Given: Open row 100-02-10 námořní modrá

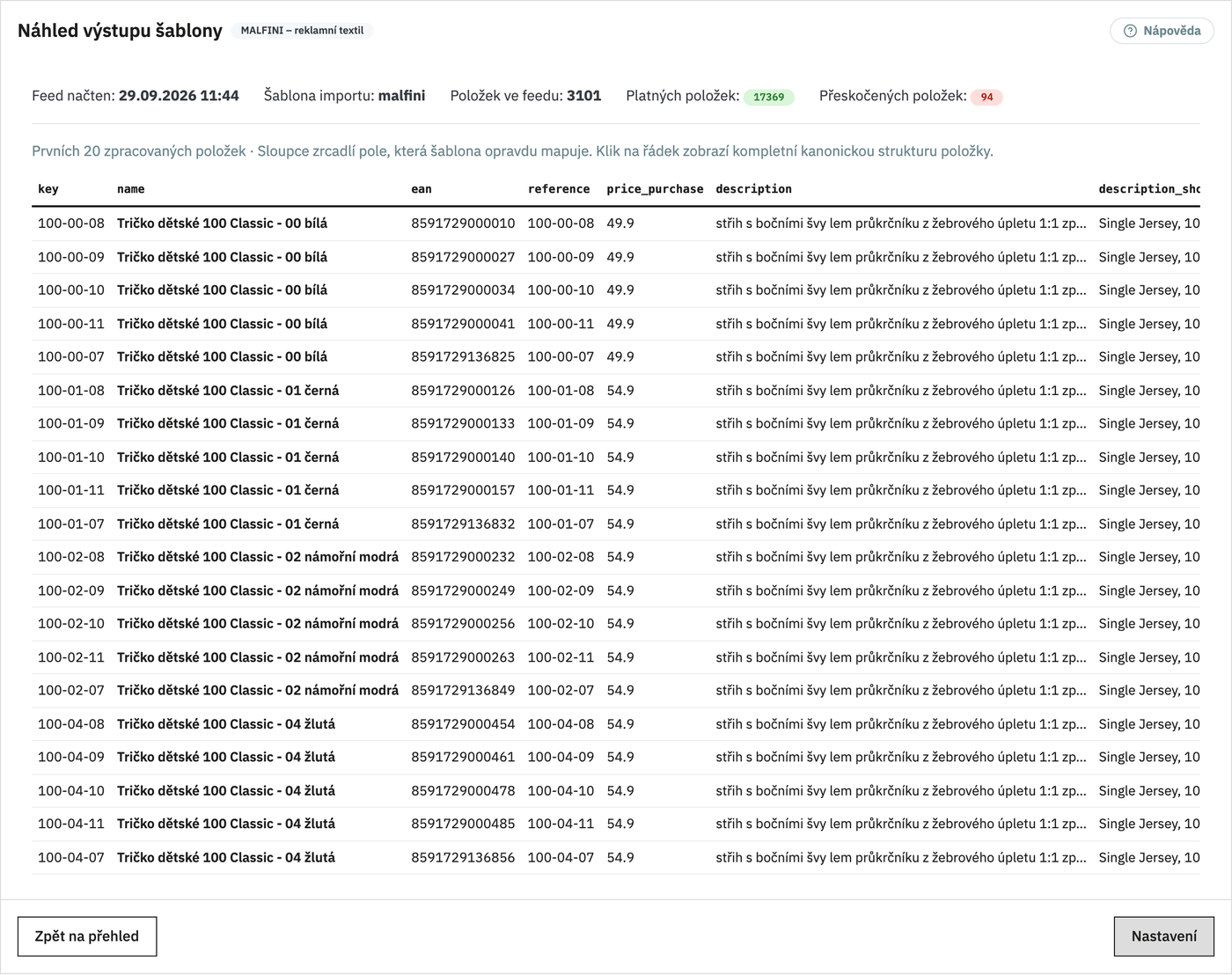Looking at the screenshot, I should click(x=616, y=624).
